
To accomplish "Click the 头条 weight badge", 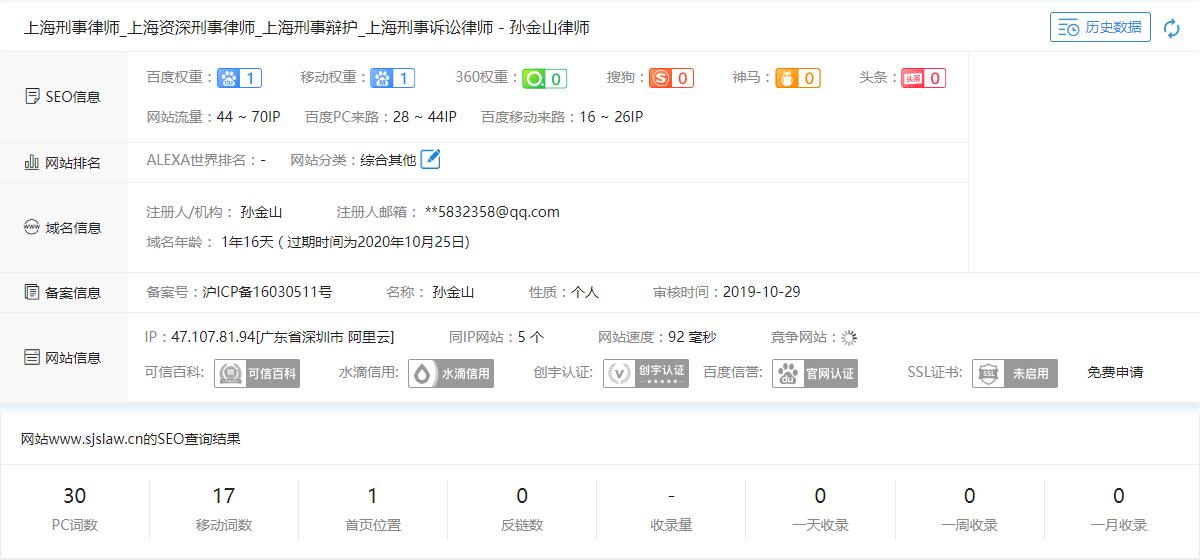I will click(923, 78).
